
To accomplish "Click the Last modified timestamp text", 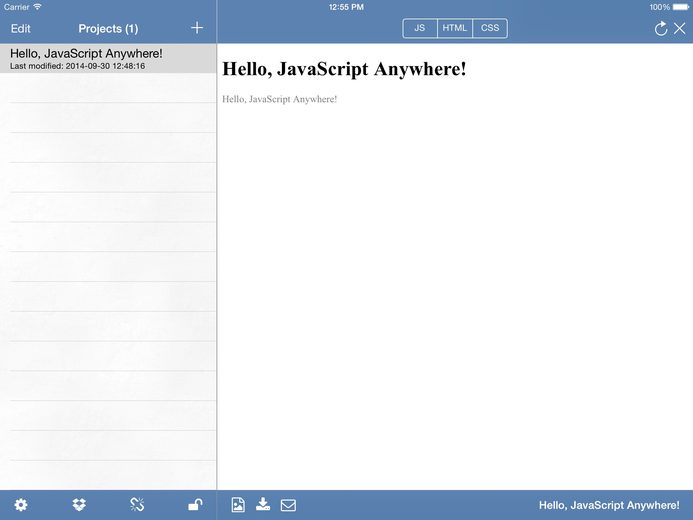I will click(77, 66).
